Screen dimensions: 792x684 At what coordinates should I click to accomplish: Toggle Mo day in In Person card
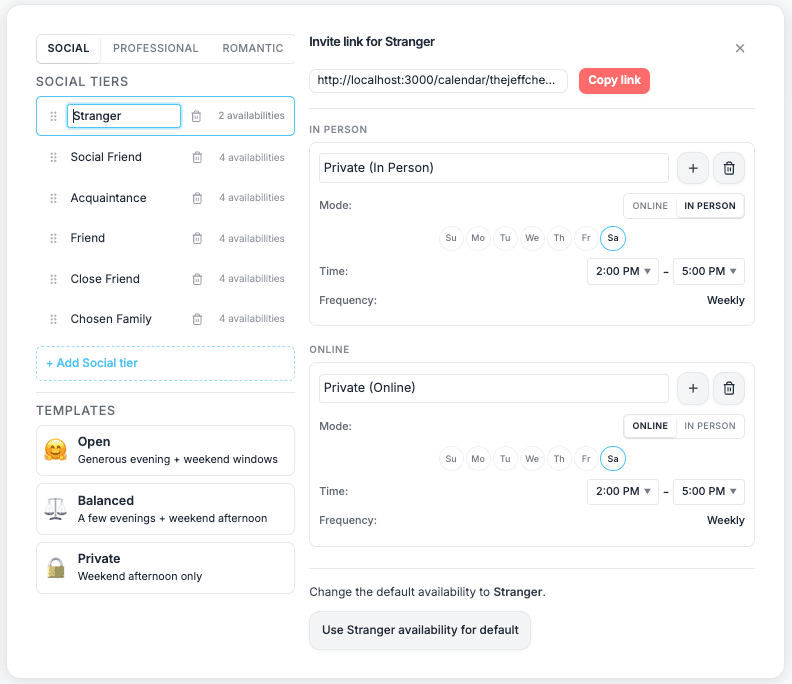[478, 238]
